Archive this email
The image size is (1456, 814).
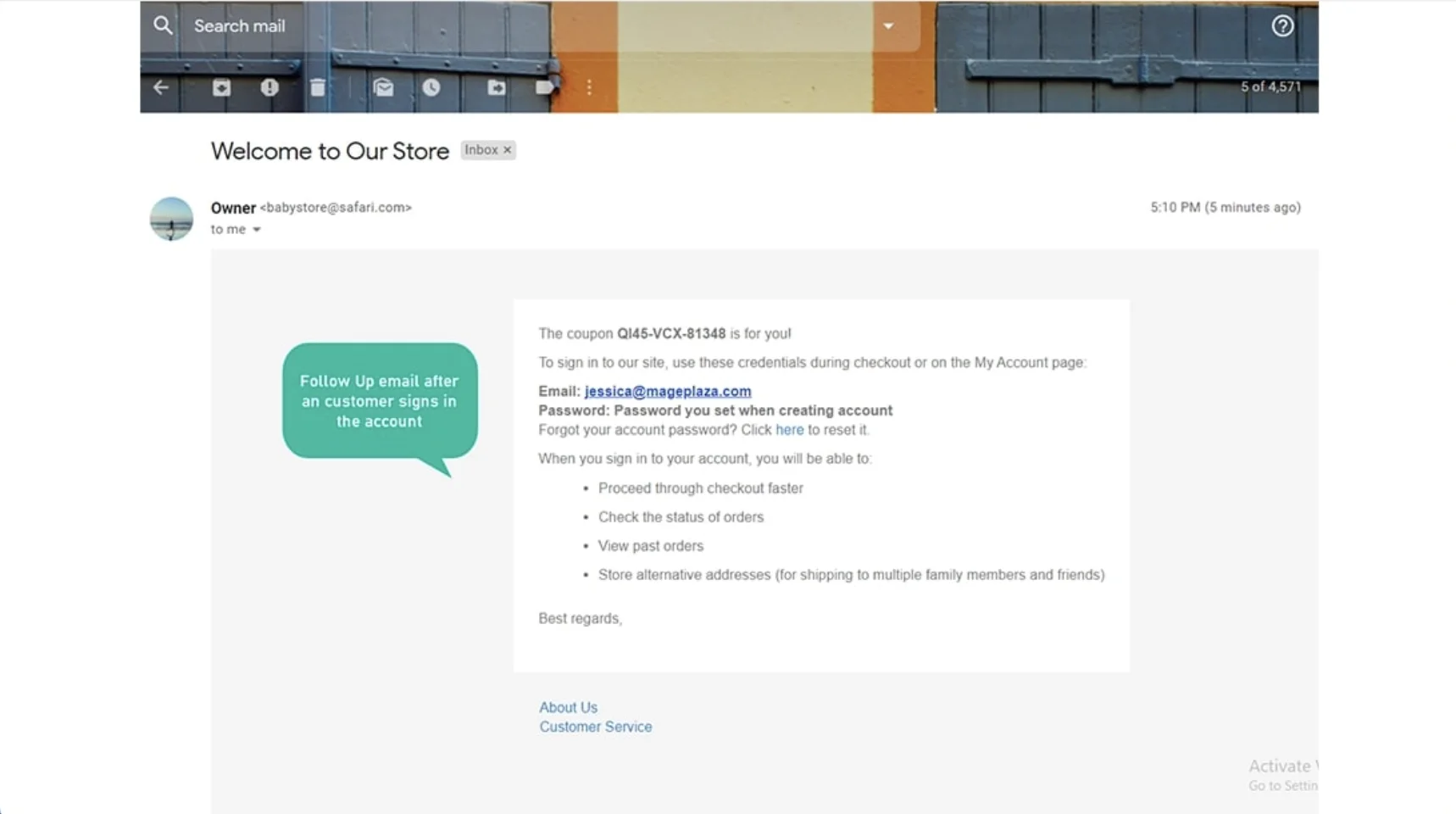coord(221,87)
